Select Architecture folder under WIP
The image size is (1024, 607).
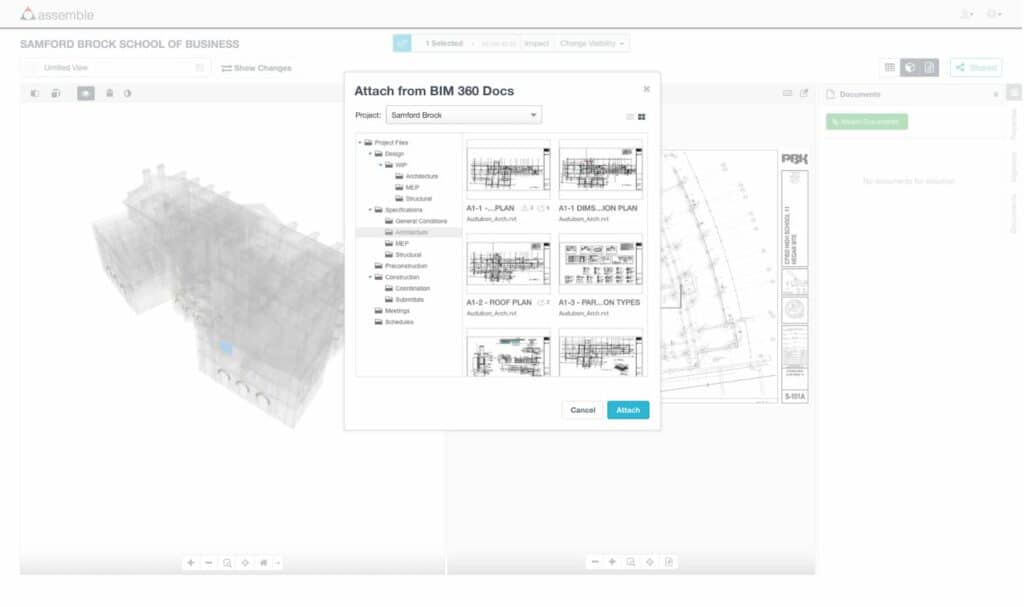[x=417, y=176]
